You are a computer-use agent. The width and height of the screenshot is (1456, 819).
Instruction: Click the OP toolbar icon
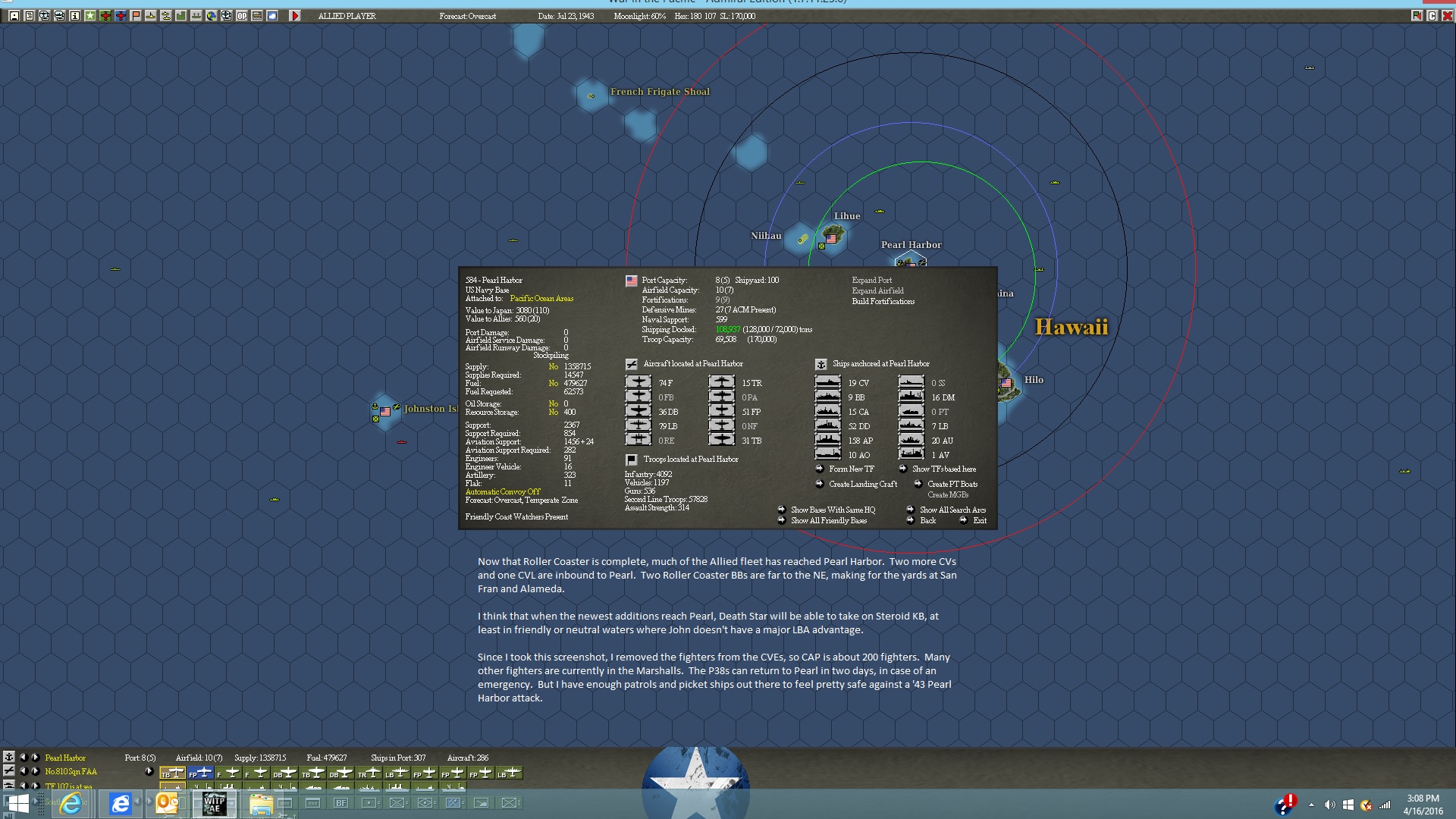(242, 16)
